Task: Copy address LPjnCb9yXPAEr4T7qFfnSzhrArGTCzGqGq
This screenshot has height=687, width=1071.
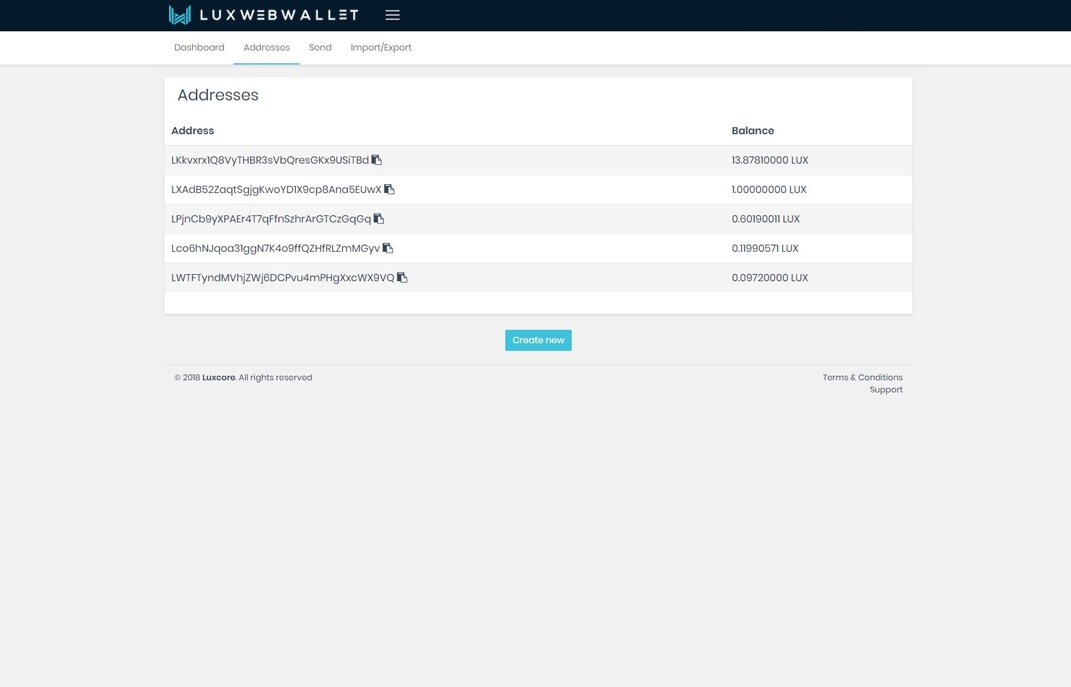Action: tap(378, 219)
